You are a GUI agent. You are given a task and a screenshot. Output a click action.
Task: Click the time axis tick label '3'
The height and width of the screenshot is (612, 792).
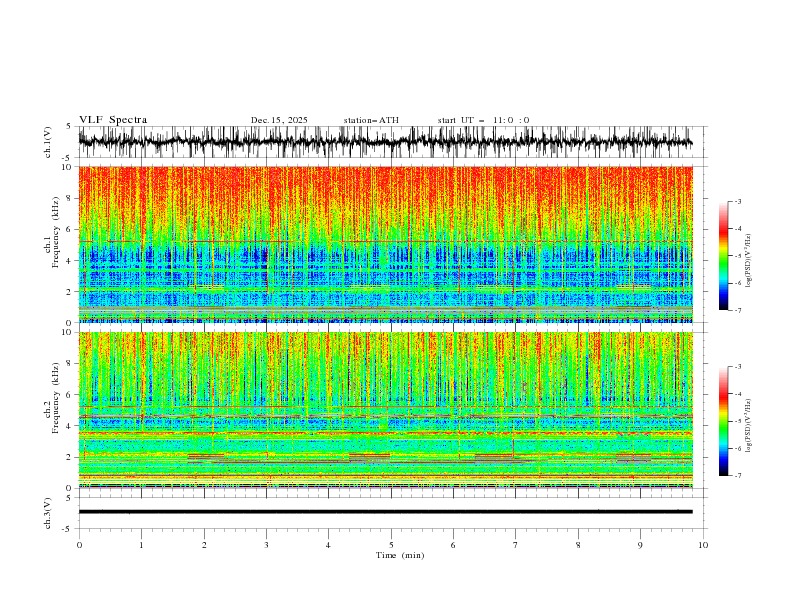point(266,545)
